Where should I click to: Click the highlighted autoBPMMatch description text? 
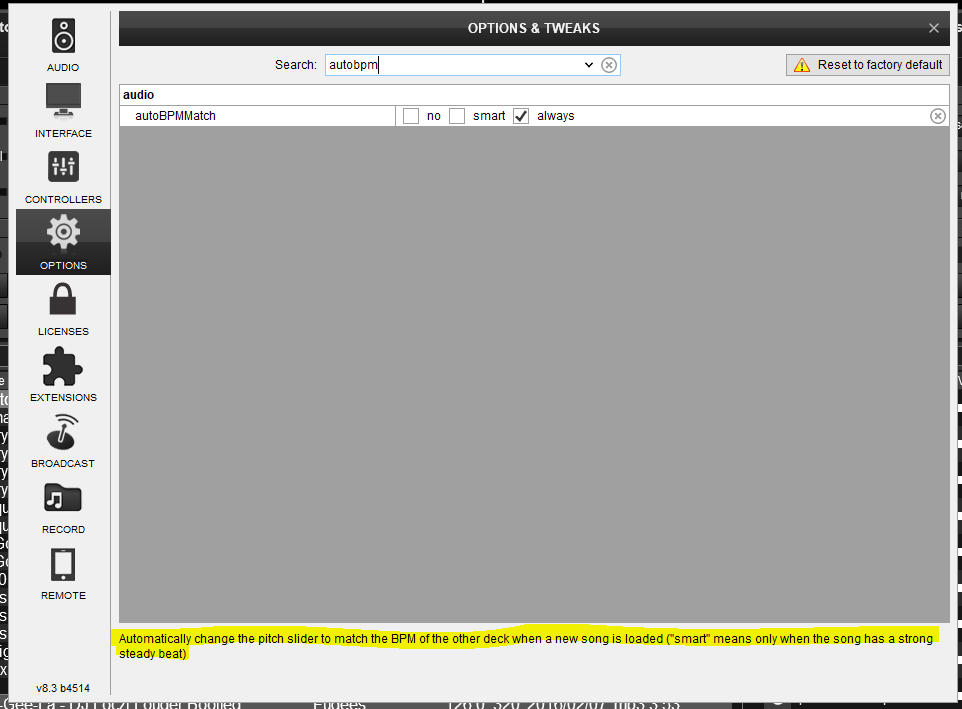point(526,646)
